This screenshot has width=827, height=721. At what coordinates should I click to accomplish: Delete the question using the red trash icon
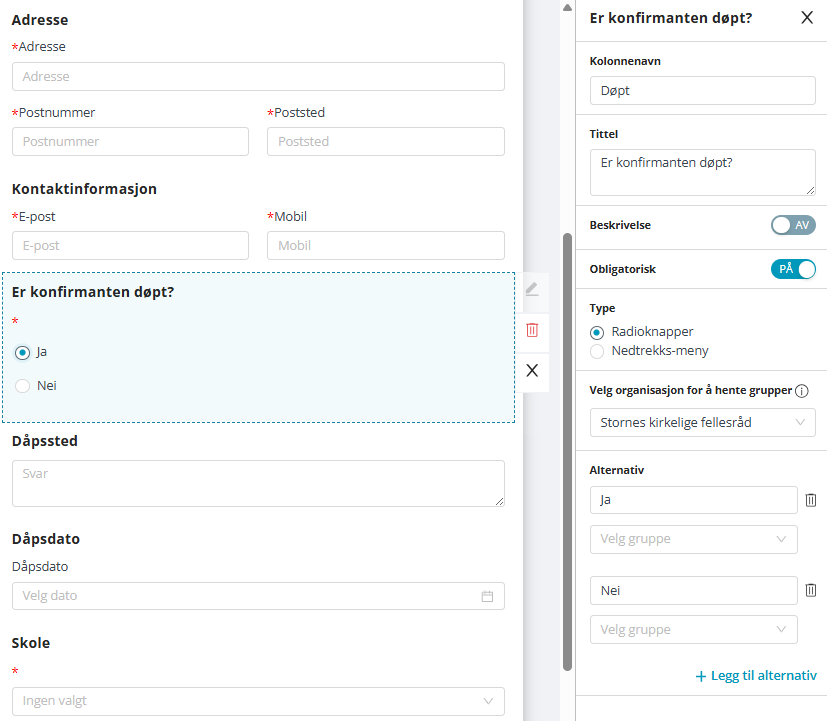pos(532,330)
